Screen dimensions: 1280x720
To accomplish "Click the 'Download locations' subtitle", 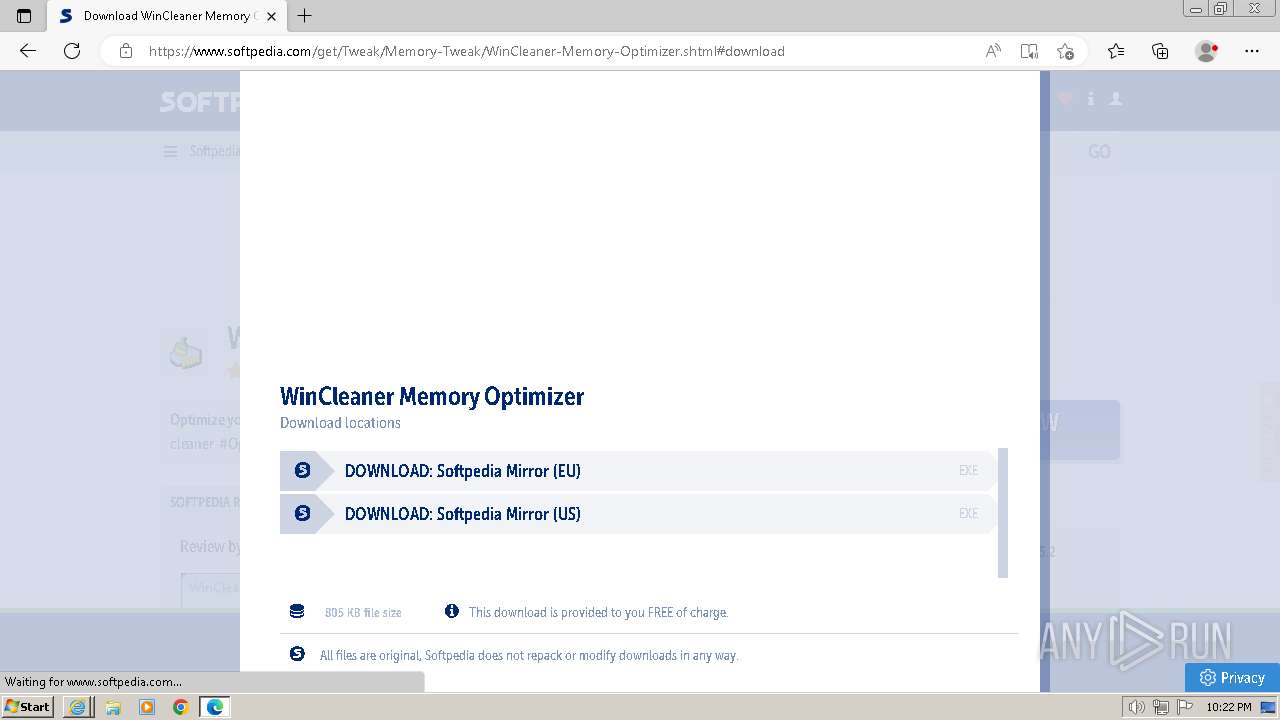I will [340, 423].
